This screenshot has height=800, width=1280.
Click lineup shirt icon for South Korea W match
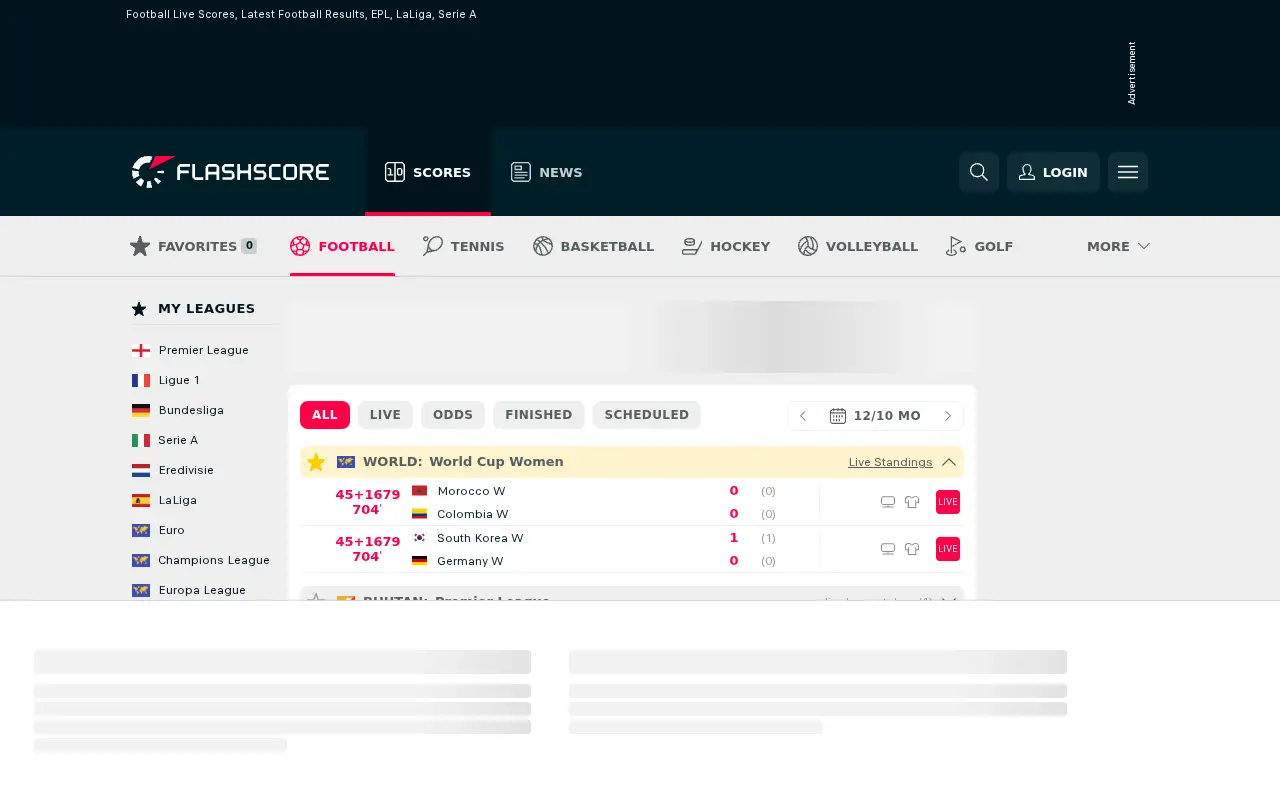[912, 549]
